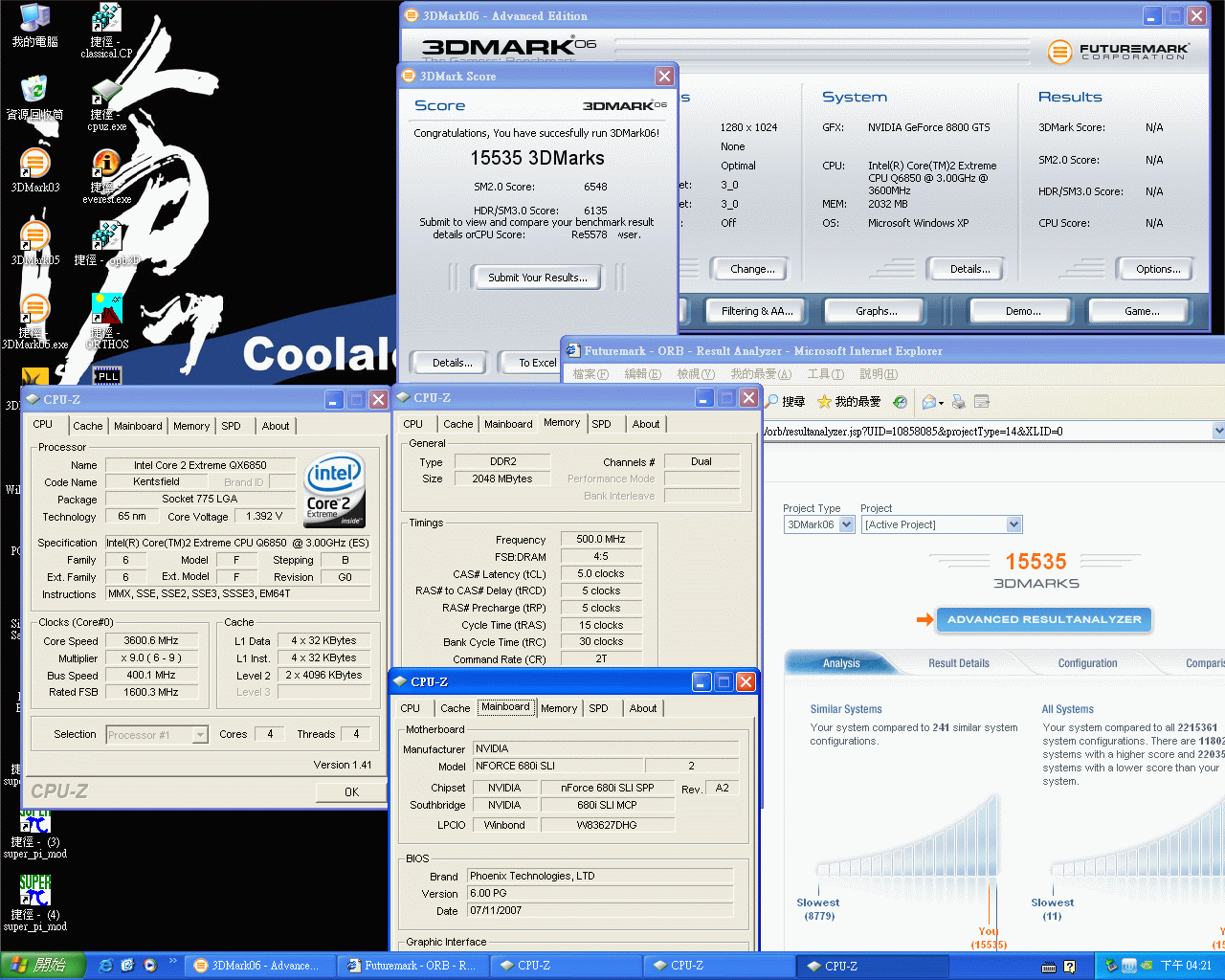Click the Core Speed 3600.6 MHz field
Image resolution: width=1225 pixels, height=980 pixels.
coord(151,641)
